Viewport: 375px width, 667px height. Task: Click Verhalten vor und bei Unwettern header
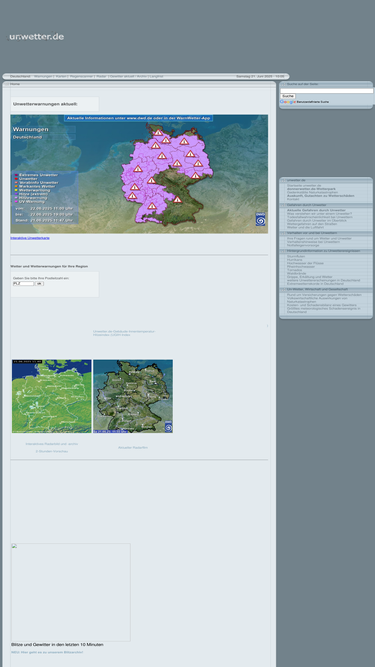[x=312, y=233]
